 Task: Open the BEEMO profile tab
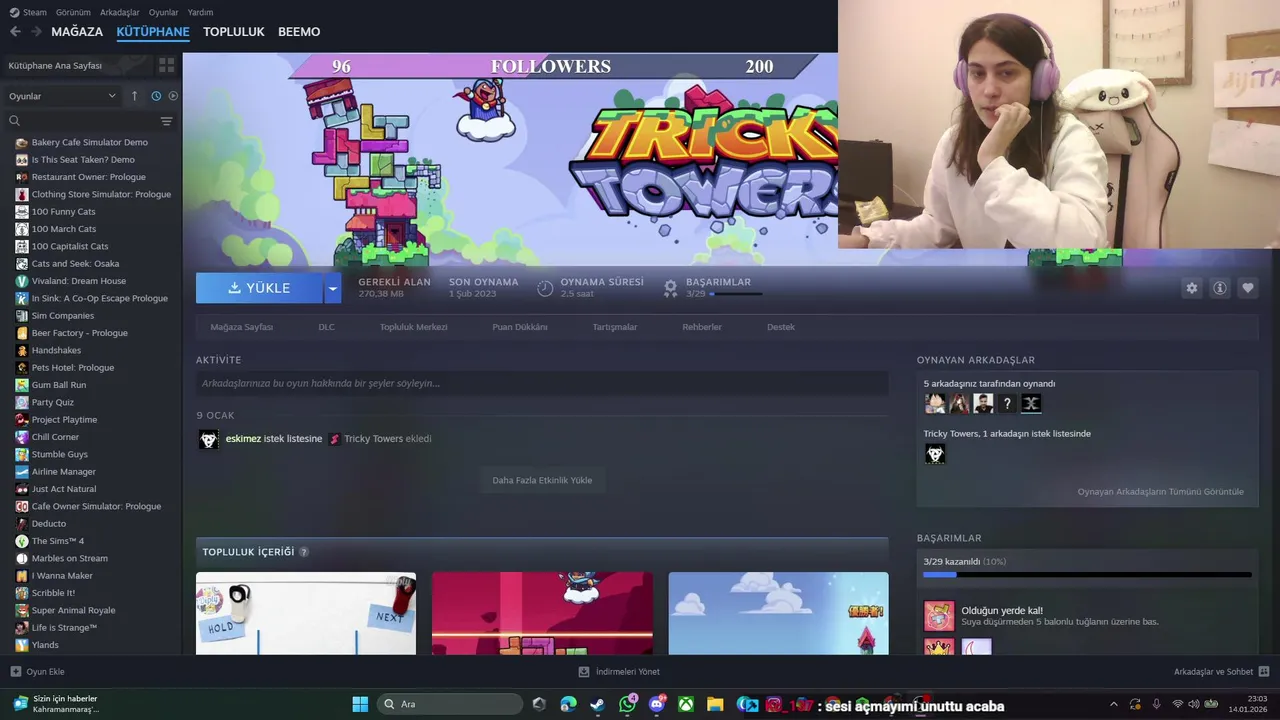coord(299,32)
